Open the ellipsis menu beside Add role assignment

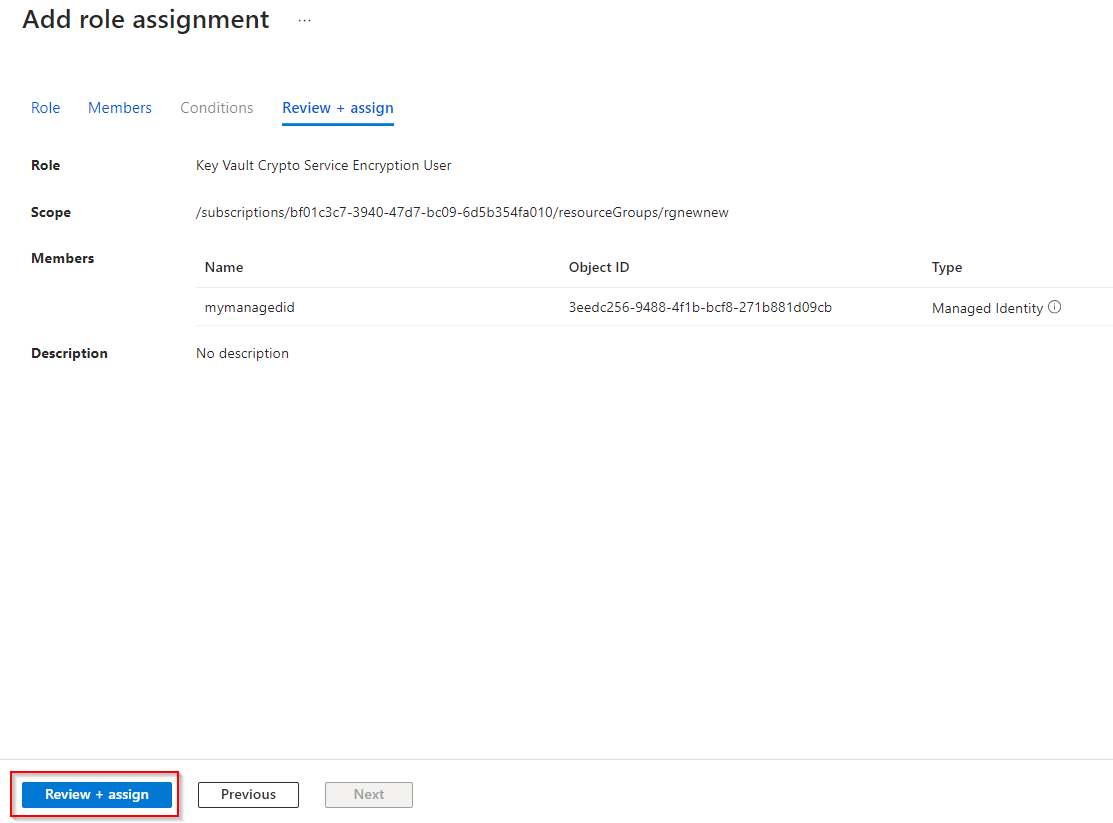(305, 21)
